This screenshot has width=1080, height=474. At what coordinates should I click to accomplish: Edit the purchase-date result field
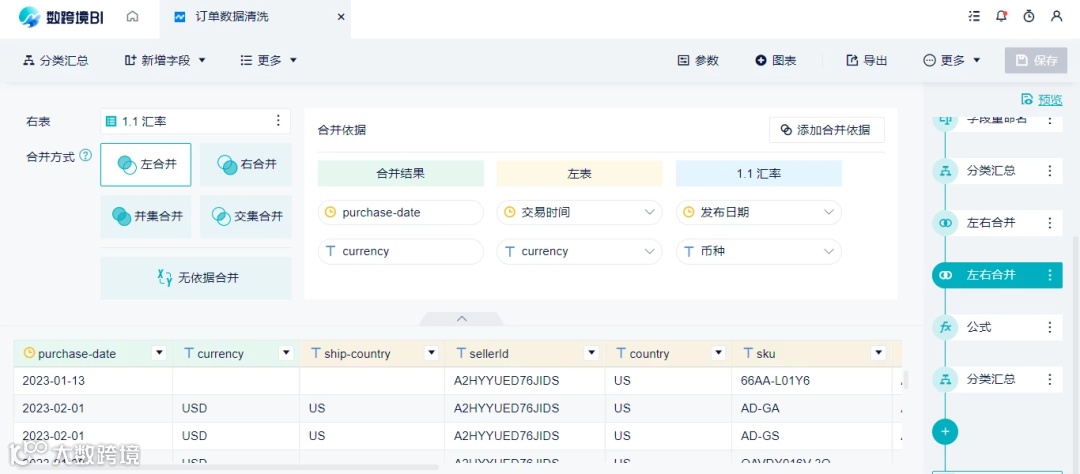[401, 213]
